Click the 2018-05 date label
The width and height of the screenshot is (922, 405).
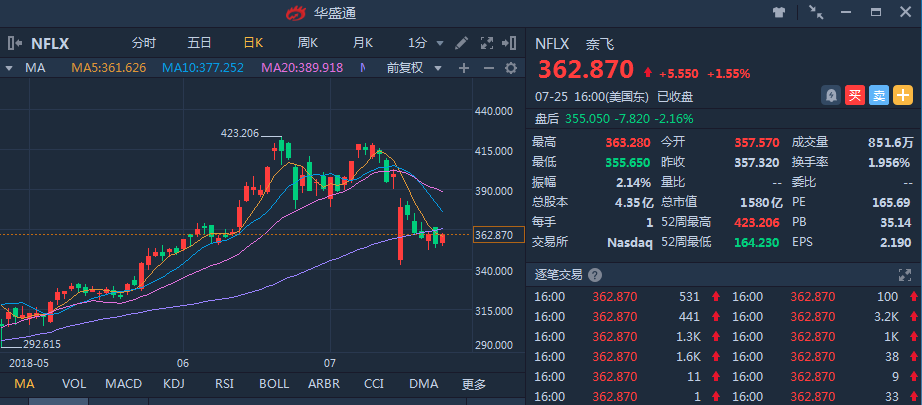tap(29, 362)
